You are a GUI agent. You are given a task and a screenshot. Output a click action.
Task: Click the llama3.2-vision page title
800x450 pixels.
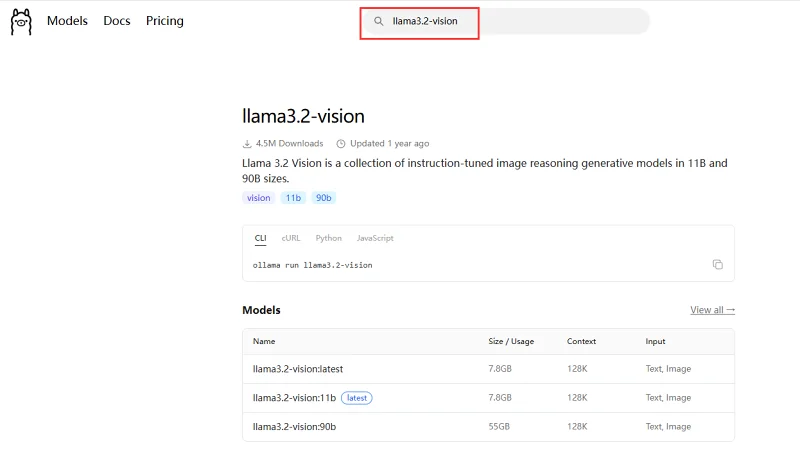click(x=303, y=116)
